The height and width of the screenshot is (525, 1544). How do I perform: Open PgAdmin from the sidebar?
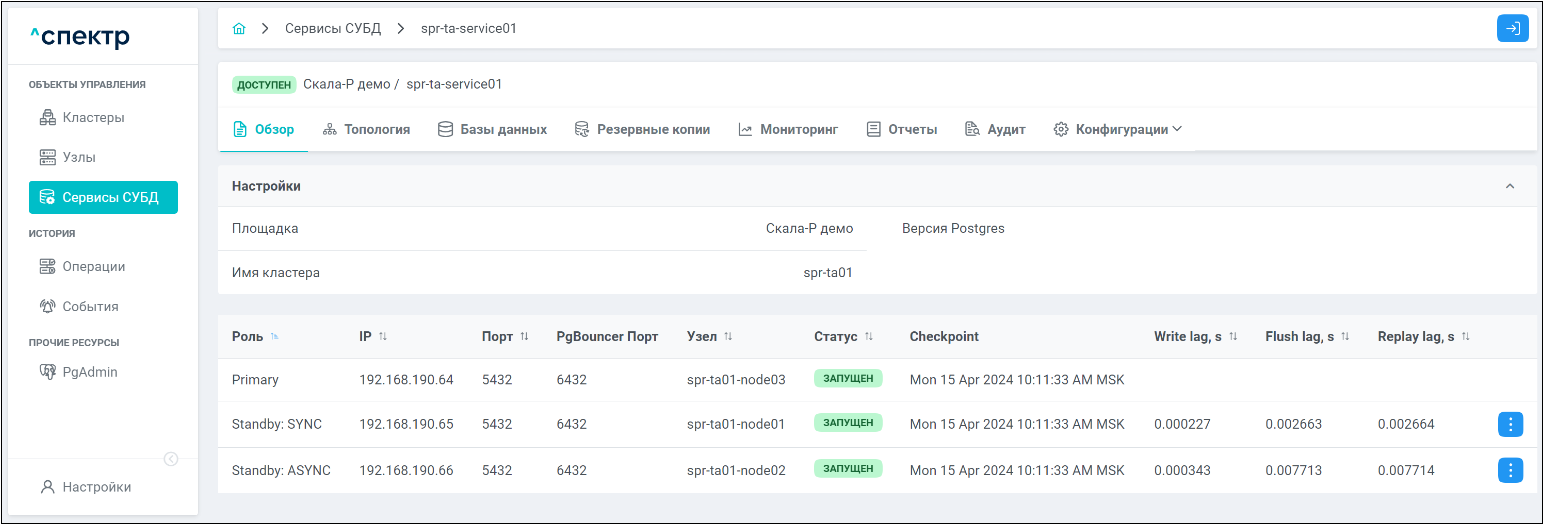click(x=89, y=372)
